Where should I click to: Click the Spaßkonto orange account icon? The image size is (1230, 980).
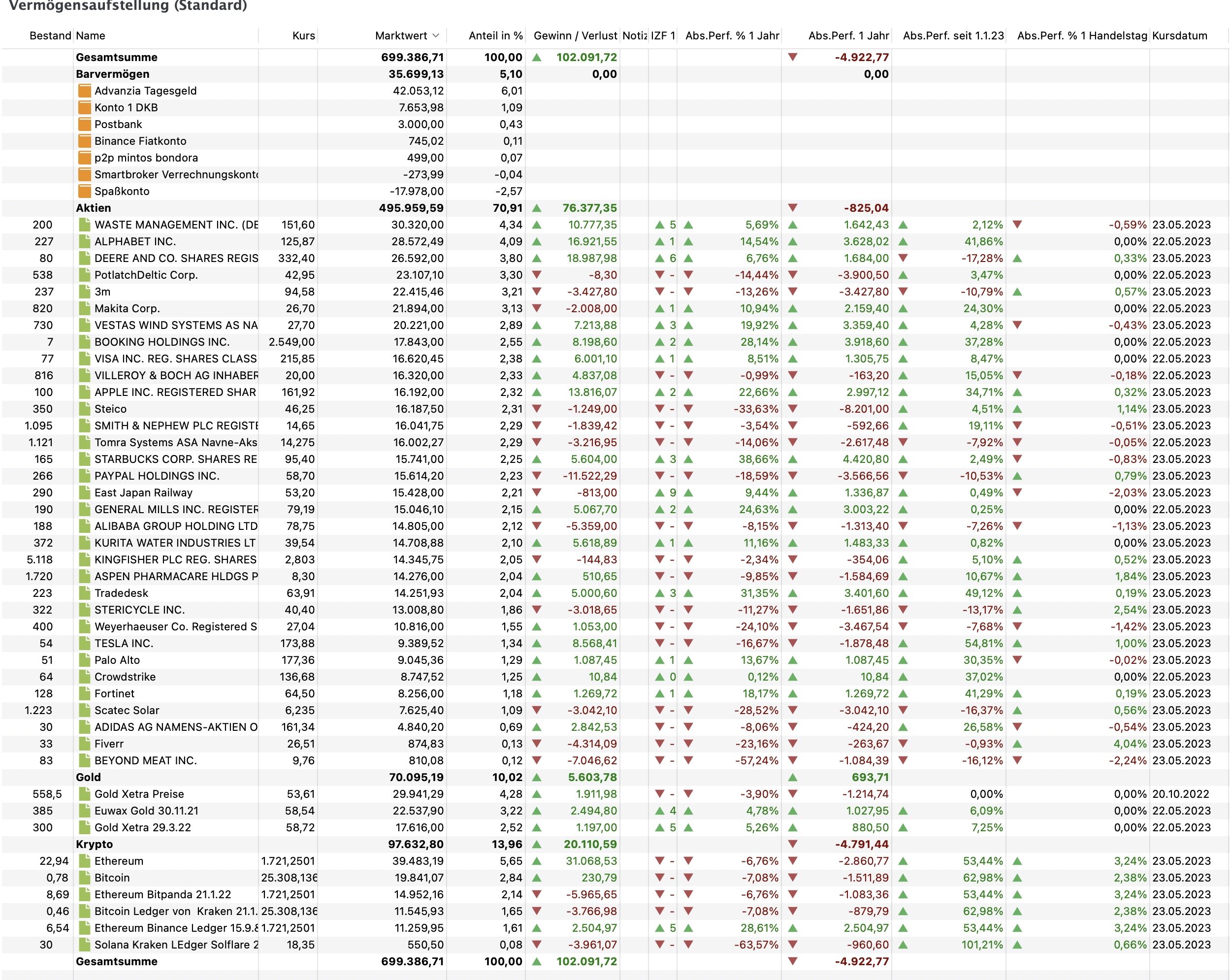tap(84, 191)
